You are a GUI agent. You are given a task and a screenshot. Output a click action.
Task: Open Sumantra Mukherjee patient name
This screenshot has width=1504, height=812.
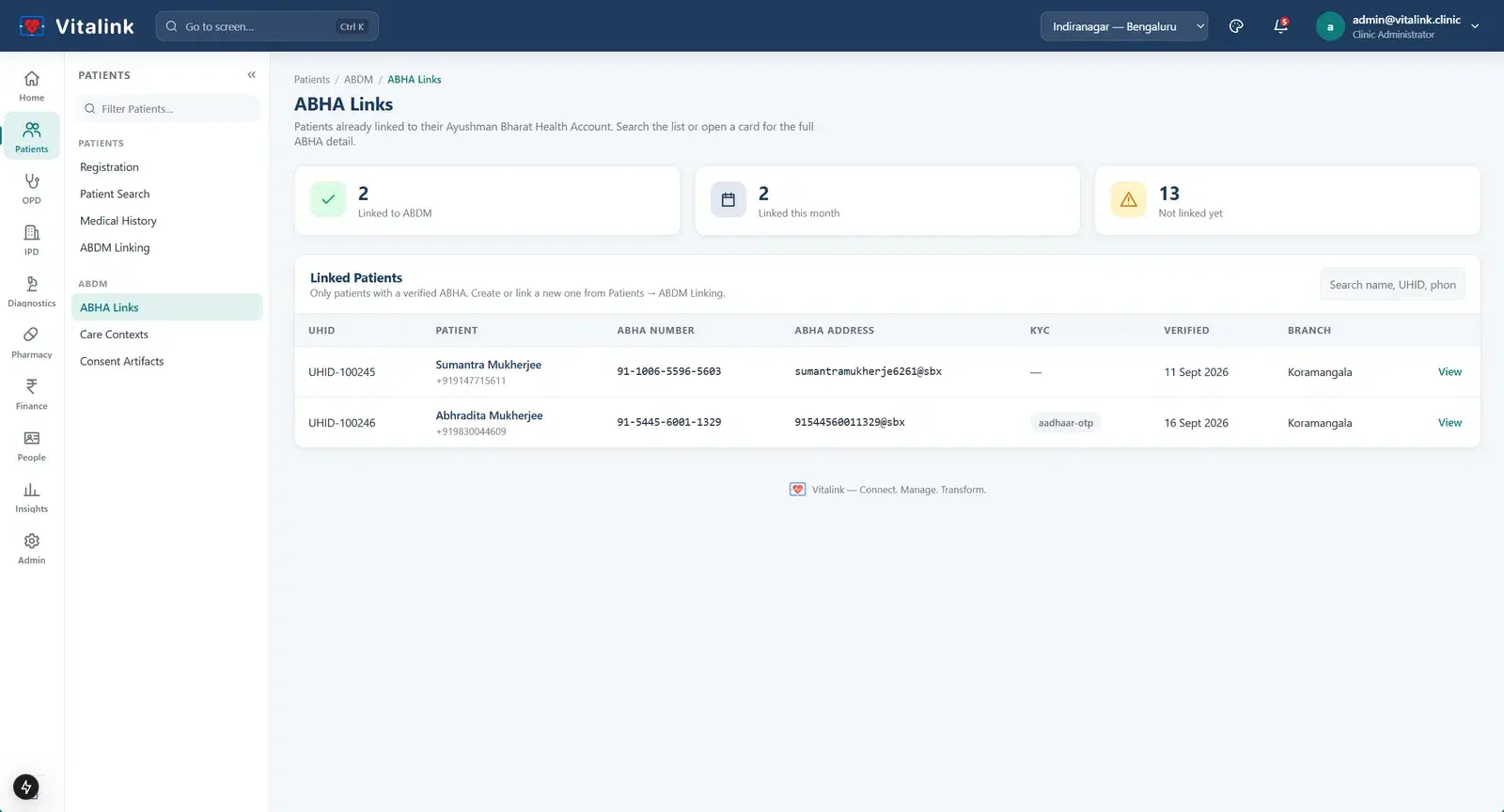488,365
